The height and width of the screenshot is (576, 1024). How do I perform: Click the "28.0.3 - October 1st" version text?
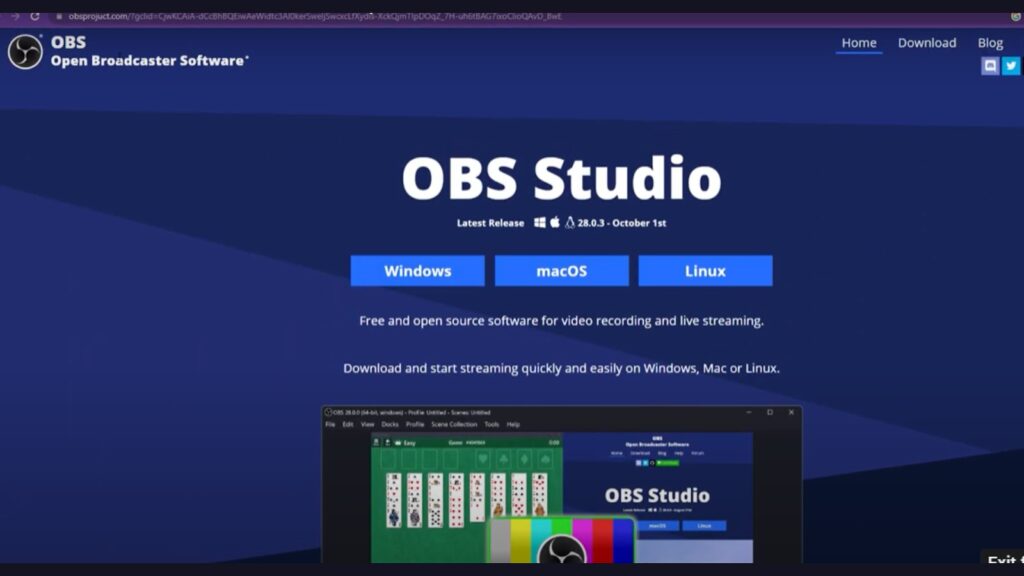(x=622, y=223)
